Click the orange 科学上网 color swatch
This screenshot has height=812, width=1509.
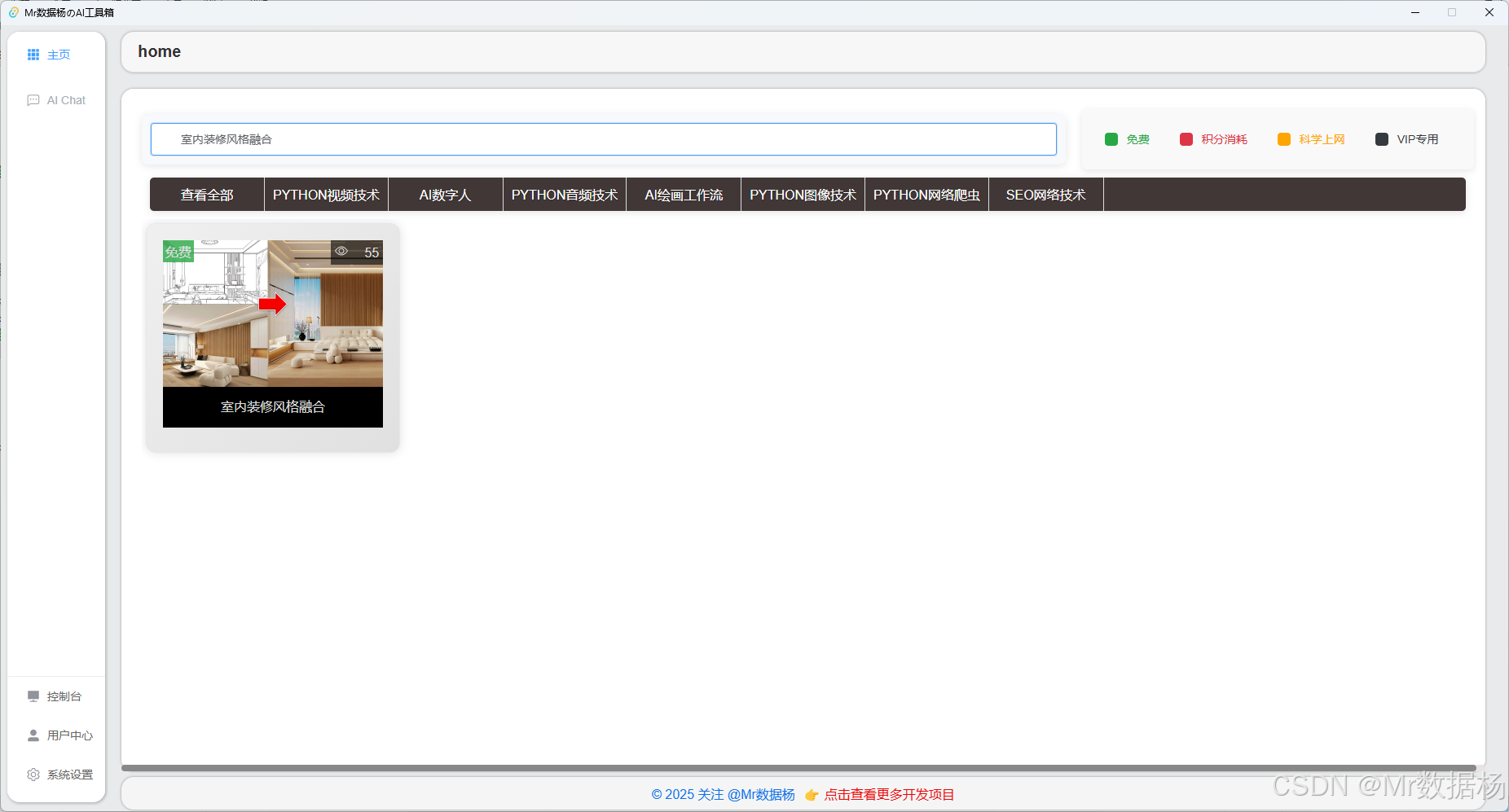click(x=1284, y=139)
